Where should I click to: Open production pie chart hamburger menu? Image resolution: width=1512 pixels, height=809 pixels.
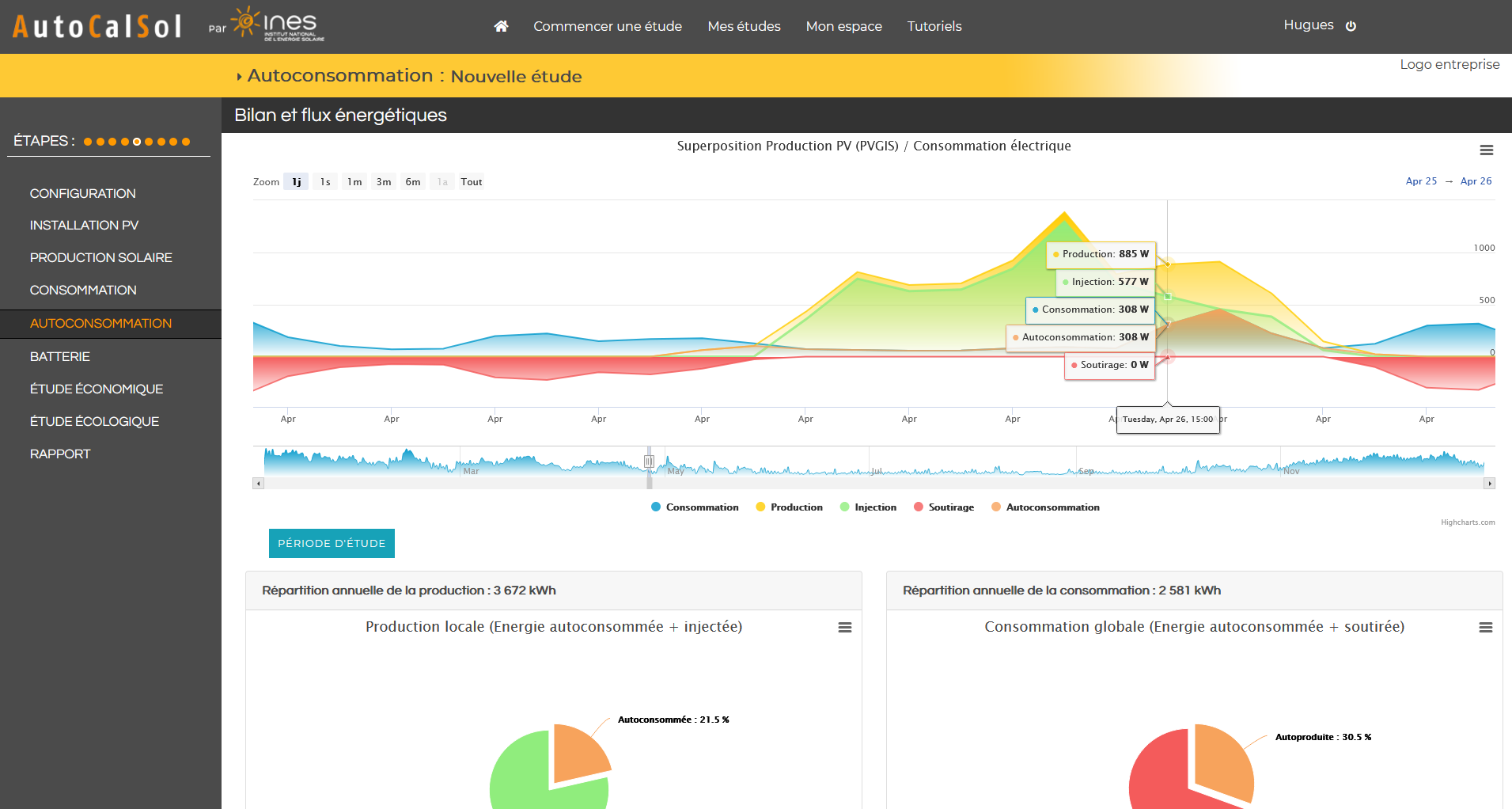click(844, 628)
